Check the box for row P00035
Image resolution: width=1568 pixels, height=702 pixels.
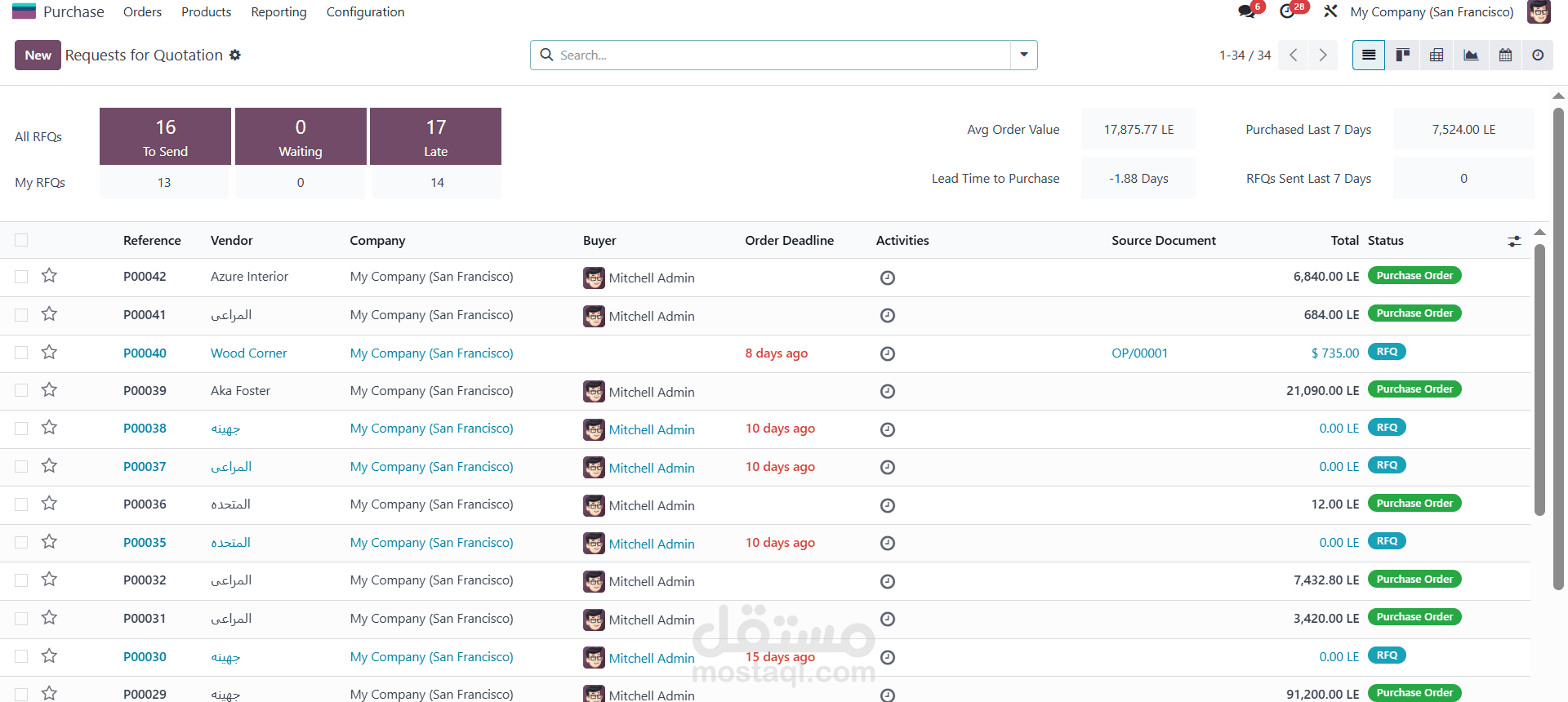21,543
